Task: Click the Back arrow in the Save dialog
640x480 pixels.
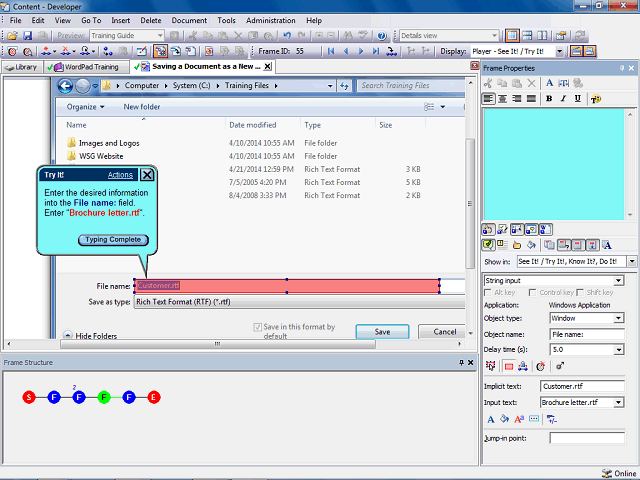Action: [65, 86]
